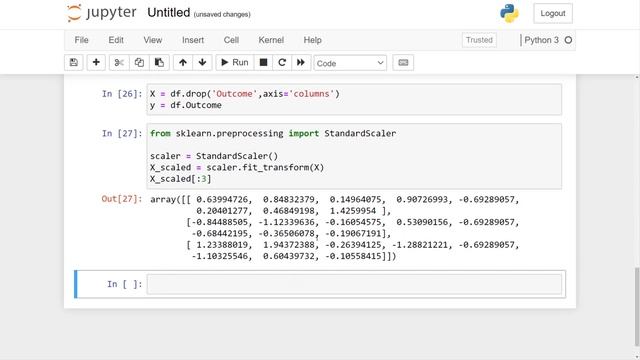The image size is (640, 360).
Task: Cut selected cells with scissors icon
Action: (x=119, y=62)
